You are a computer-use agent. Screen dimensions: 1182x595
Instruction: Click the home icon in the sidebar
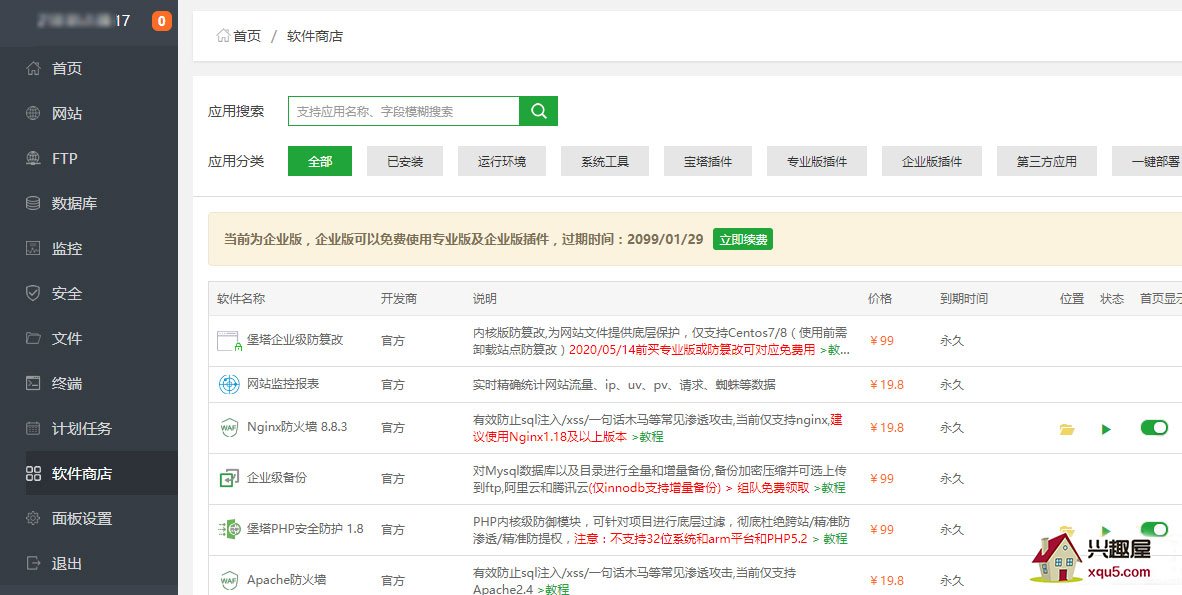click(x=33, y=69)
